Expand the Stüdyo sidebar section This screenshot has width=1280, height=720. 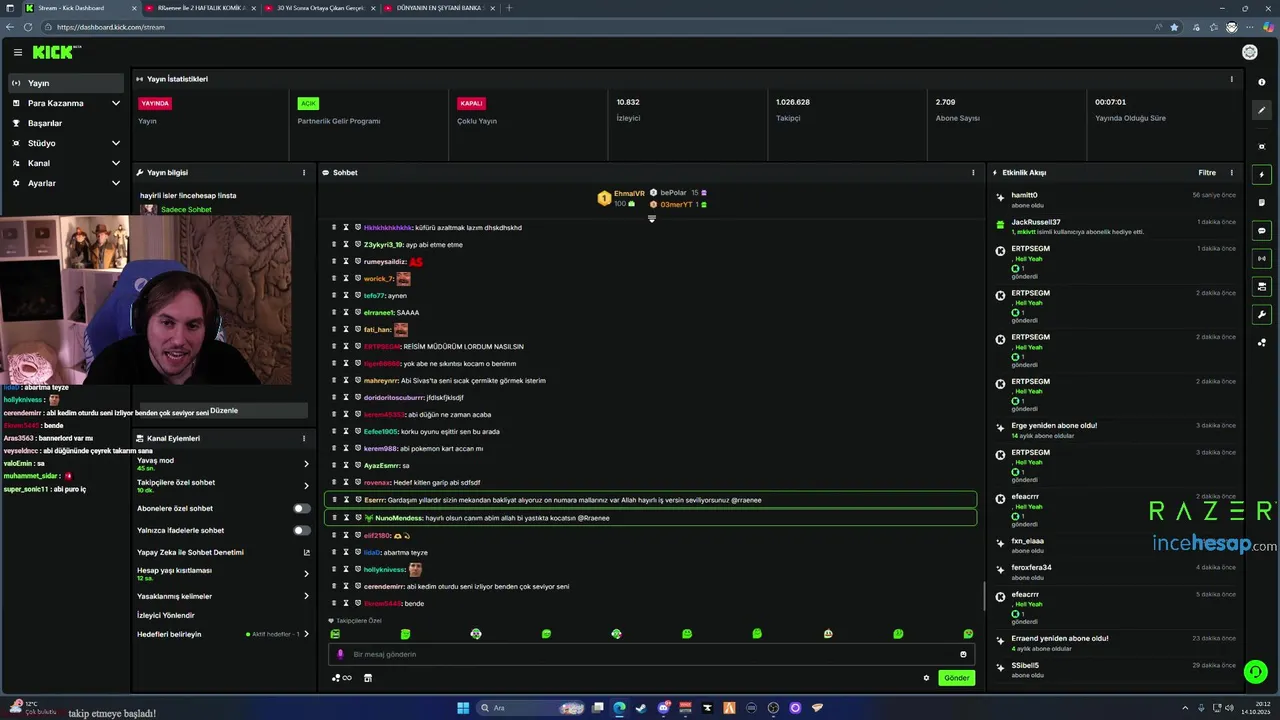115,143
